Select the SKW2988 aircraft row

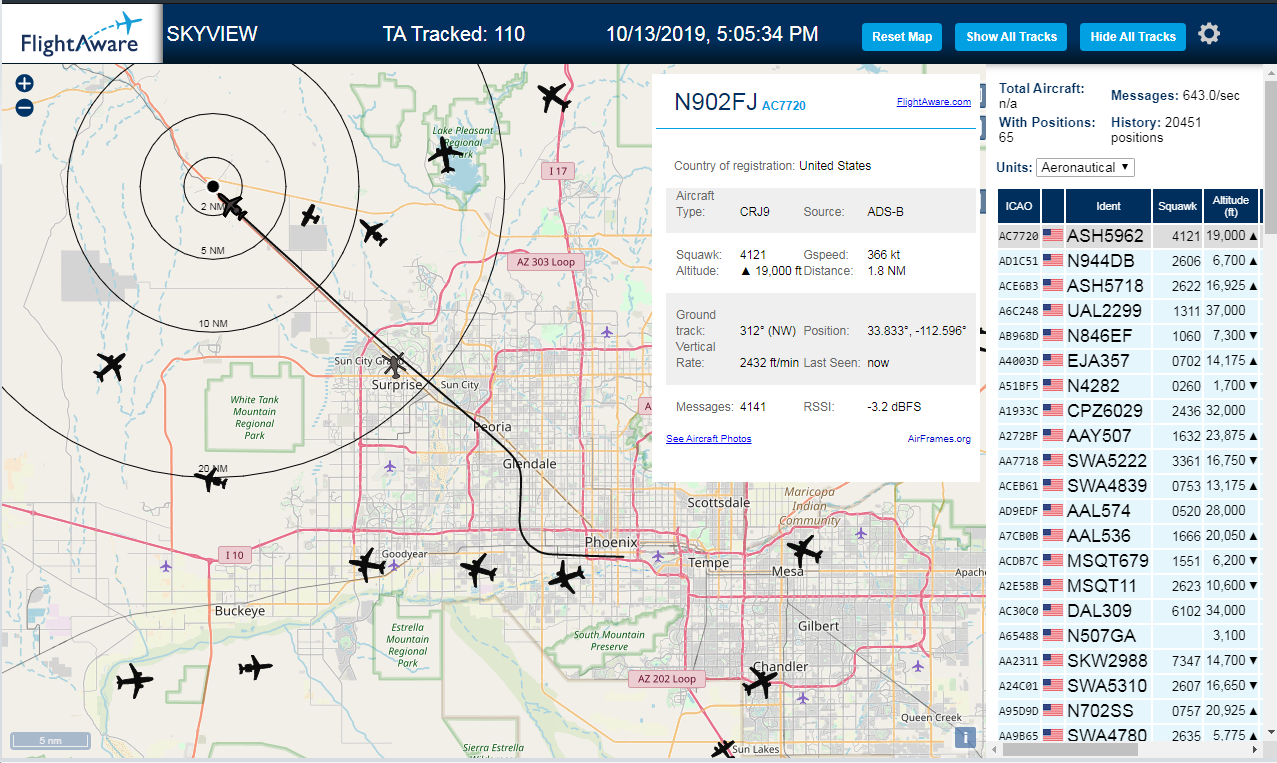1129,661
